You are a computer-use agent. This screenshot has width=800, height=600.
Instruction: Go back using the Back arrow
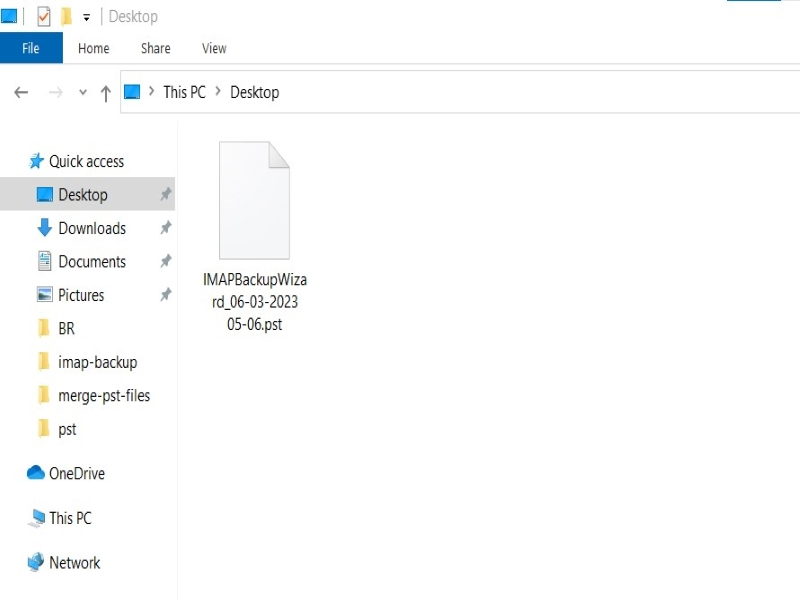pyautogui.click(x=21, y=92)
